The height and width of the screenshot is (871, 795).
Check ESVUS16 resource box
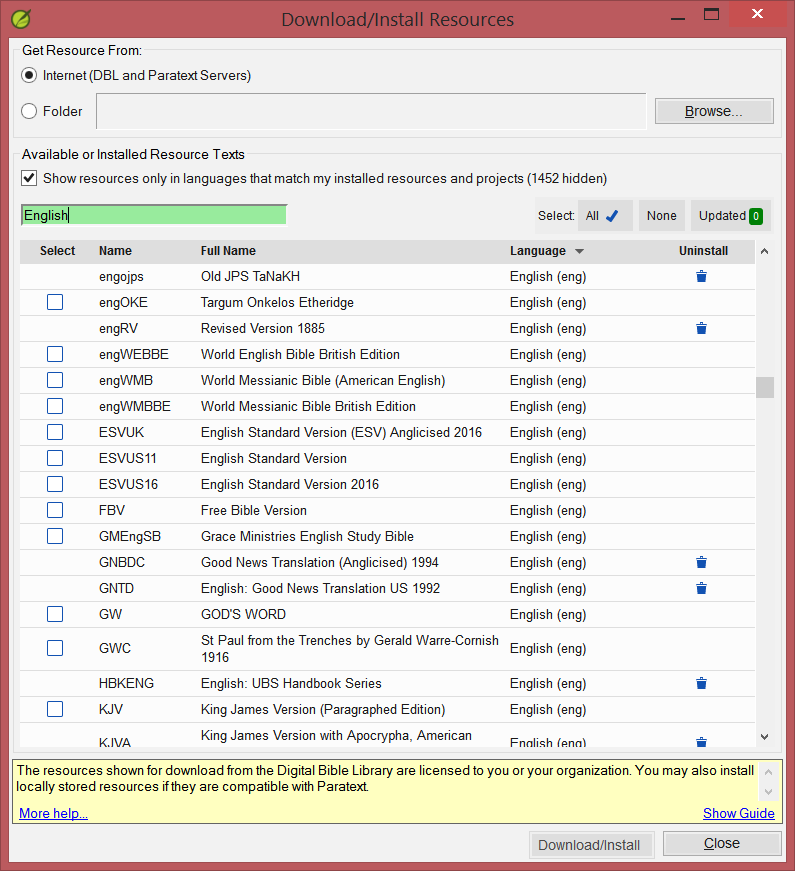click(55, 484)
